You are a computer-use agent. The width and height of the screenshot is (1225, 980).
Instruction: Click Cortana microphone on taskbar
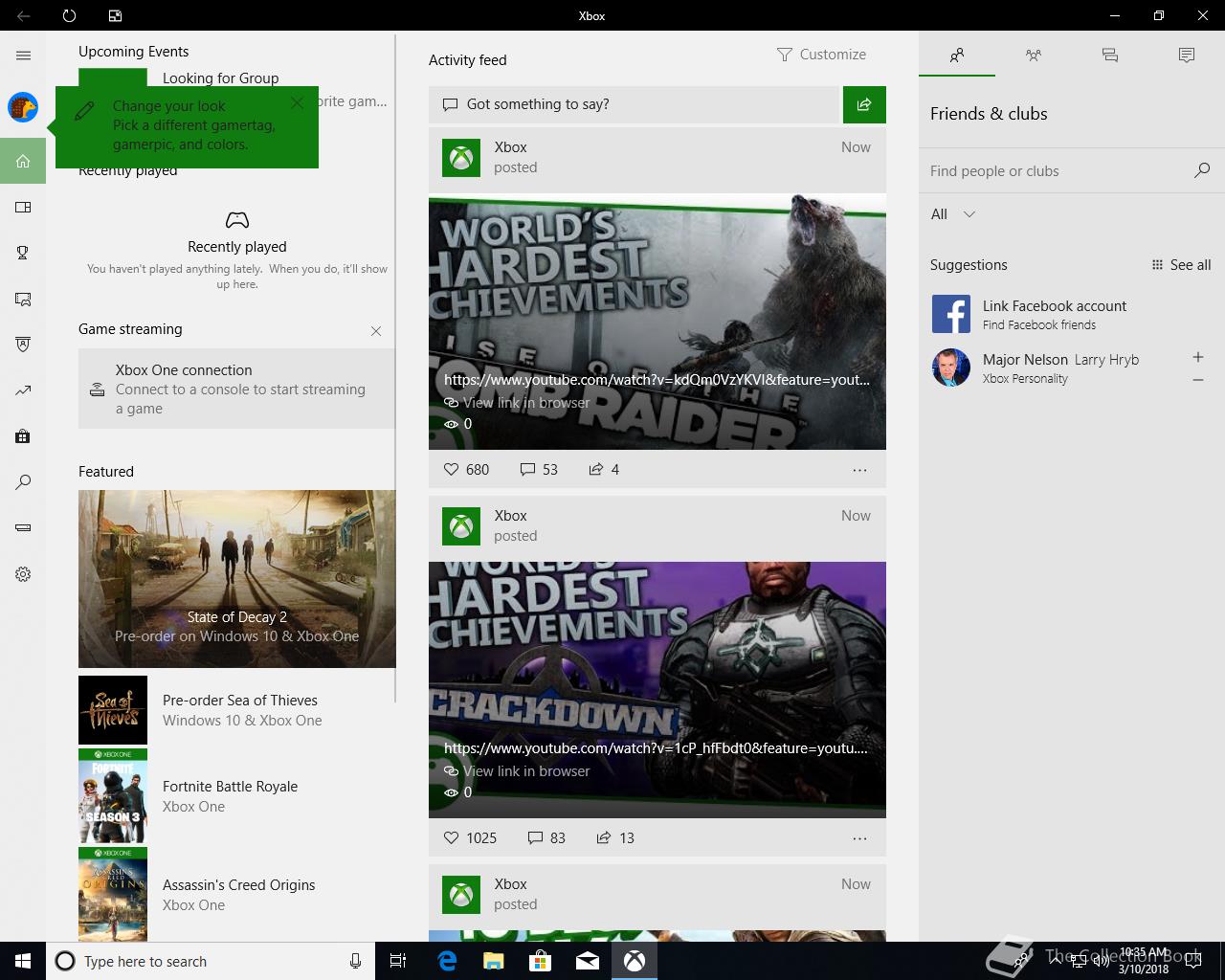[355, 961]
